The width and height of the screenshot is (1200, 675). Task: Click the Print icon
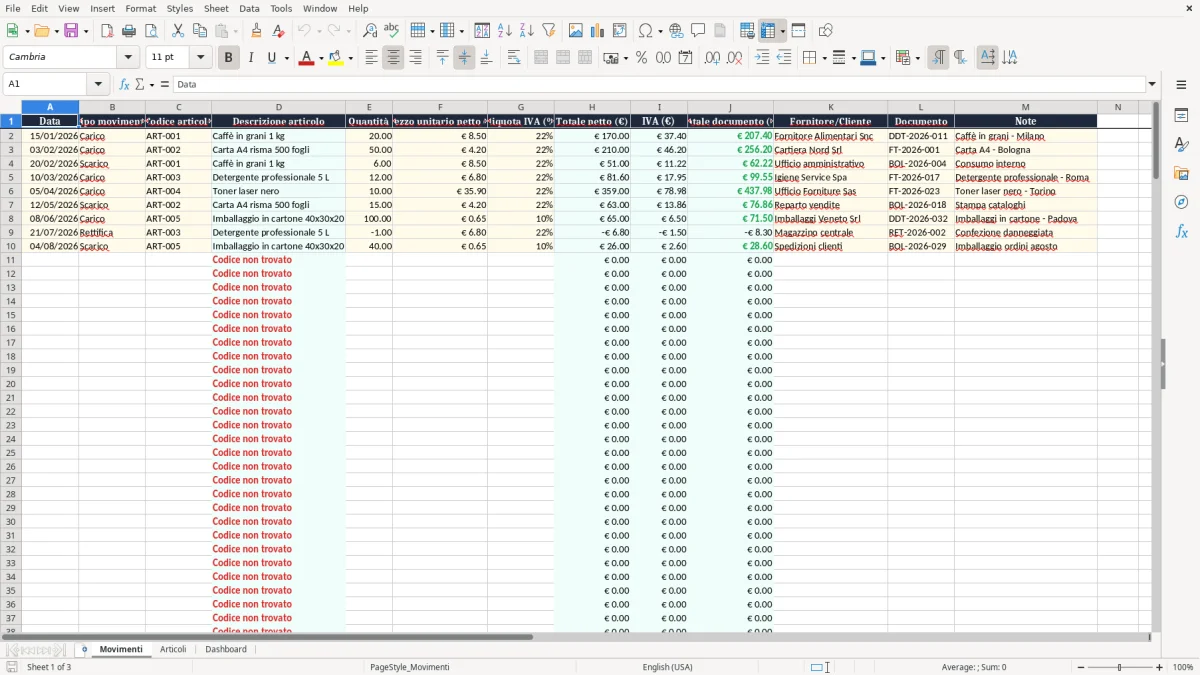129,31
